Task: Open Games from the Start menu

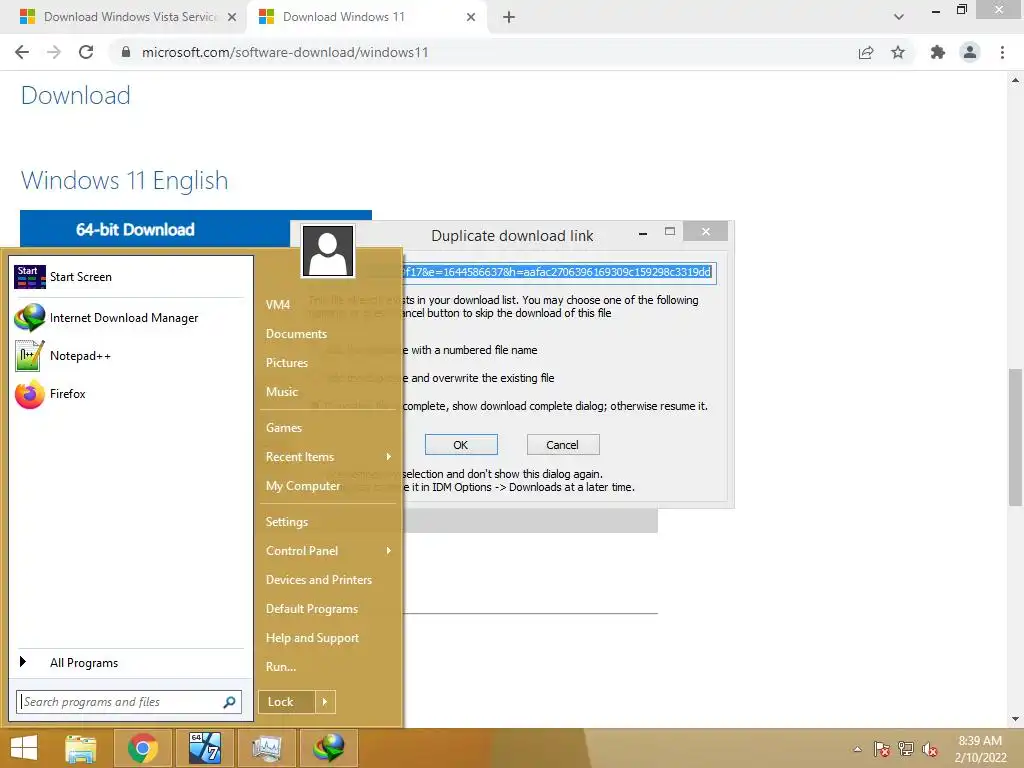Action: pyautogui.click(x=283, y=428)
